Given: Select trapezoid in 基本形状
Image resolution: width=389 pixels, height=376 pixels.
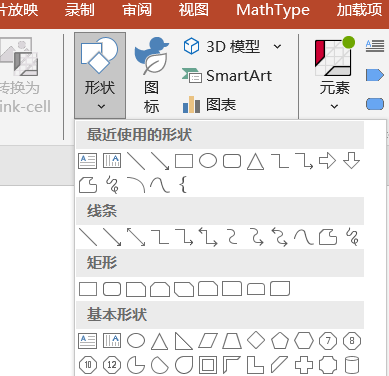Looking at the screenshot, I should pyautogui.click(x=232, y=341).
